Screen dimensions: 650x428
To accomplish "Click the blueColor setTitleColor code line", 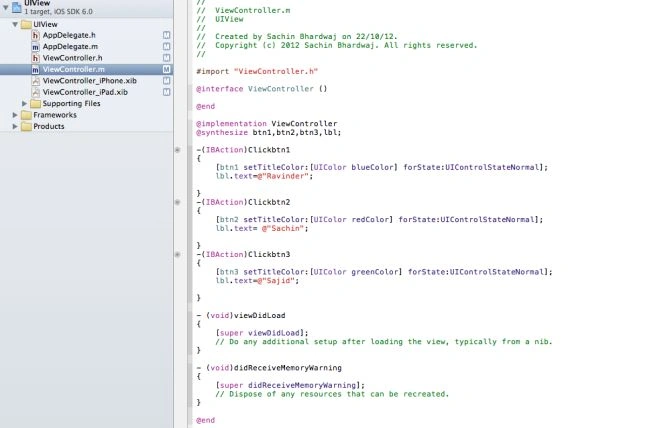I will [x=381, y=167].
